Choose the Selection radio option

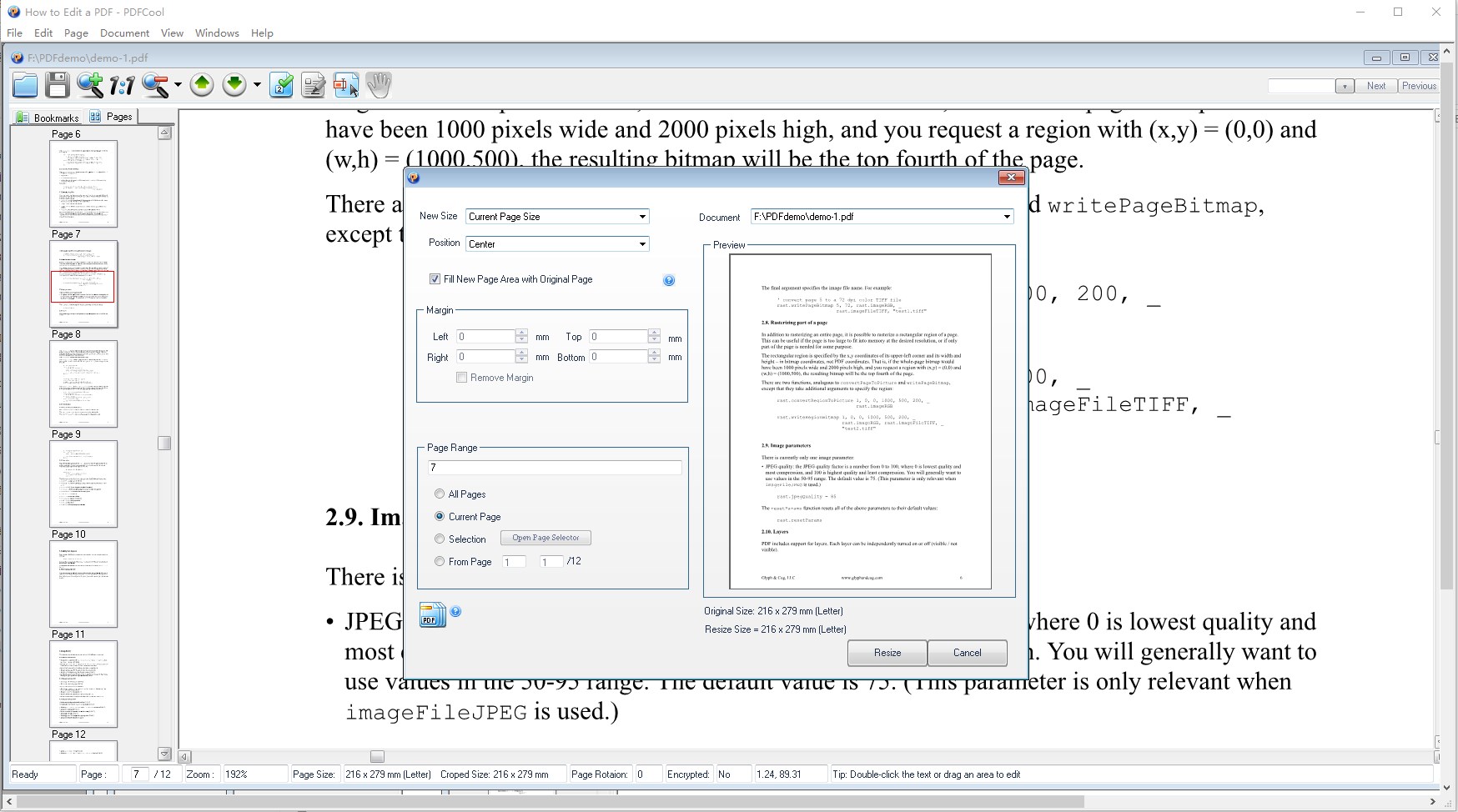coord(440,539)
